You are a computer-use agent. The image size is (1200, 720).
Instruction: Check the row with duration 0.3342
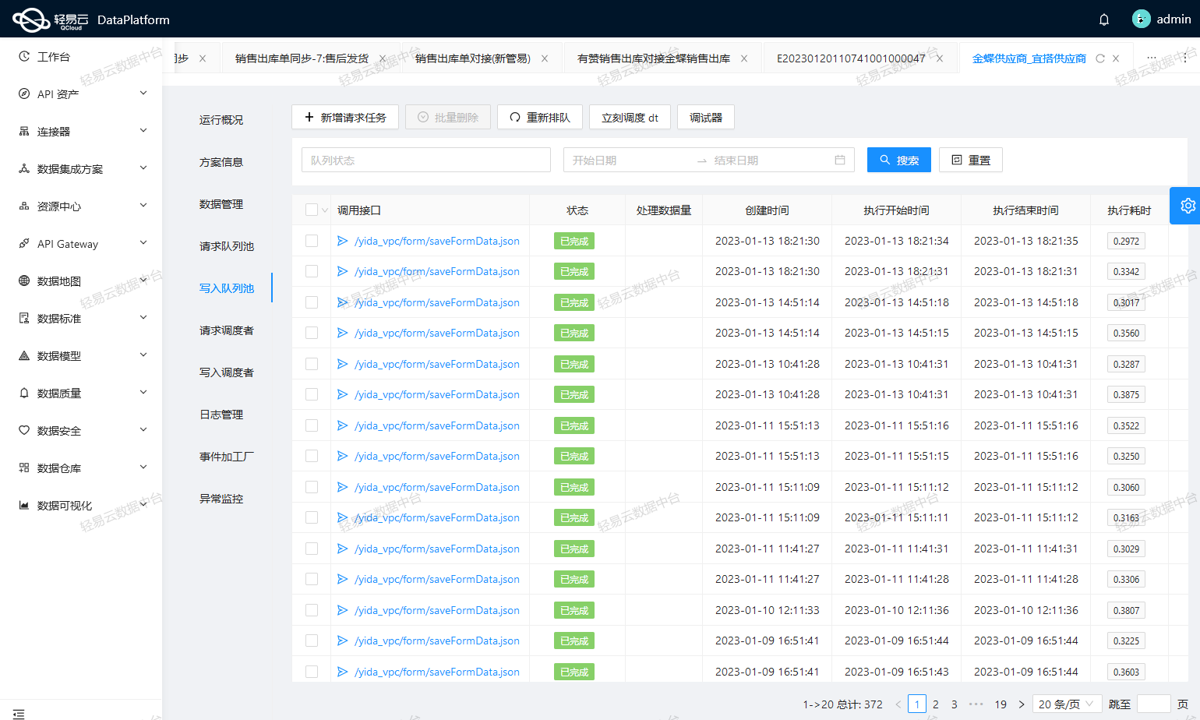click(x=311, y=271)
